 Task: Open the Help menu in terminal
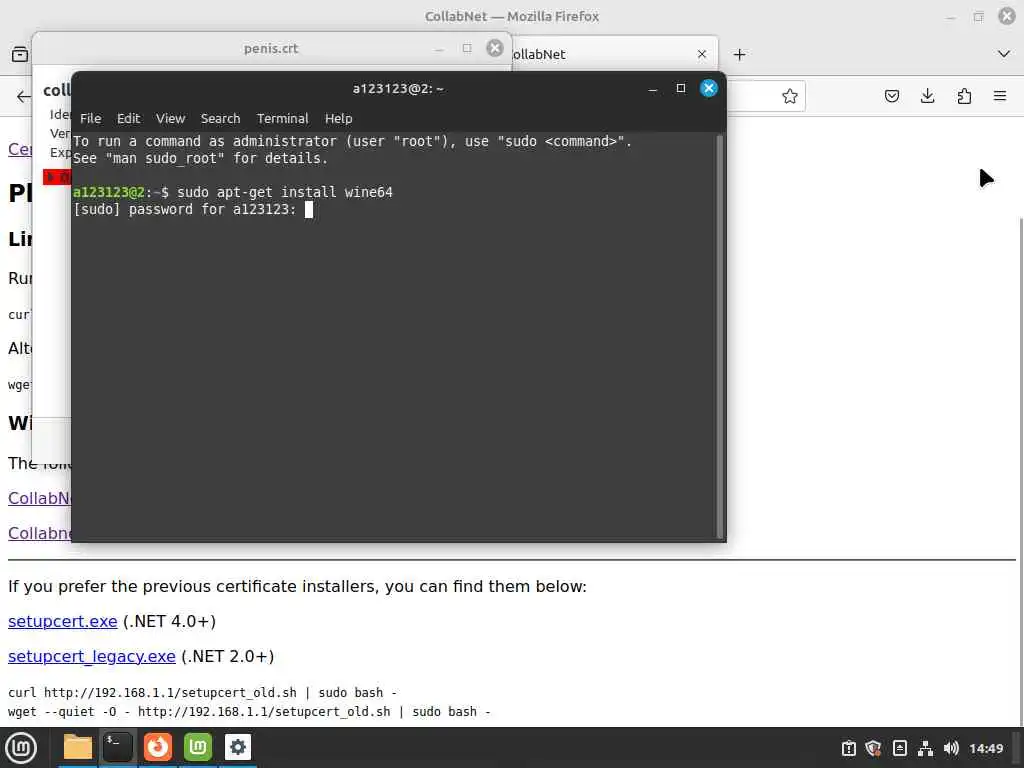coord(338,118)
